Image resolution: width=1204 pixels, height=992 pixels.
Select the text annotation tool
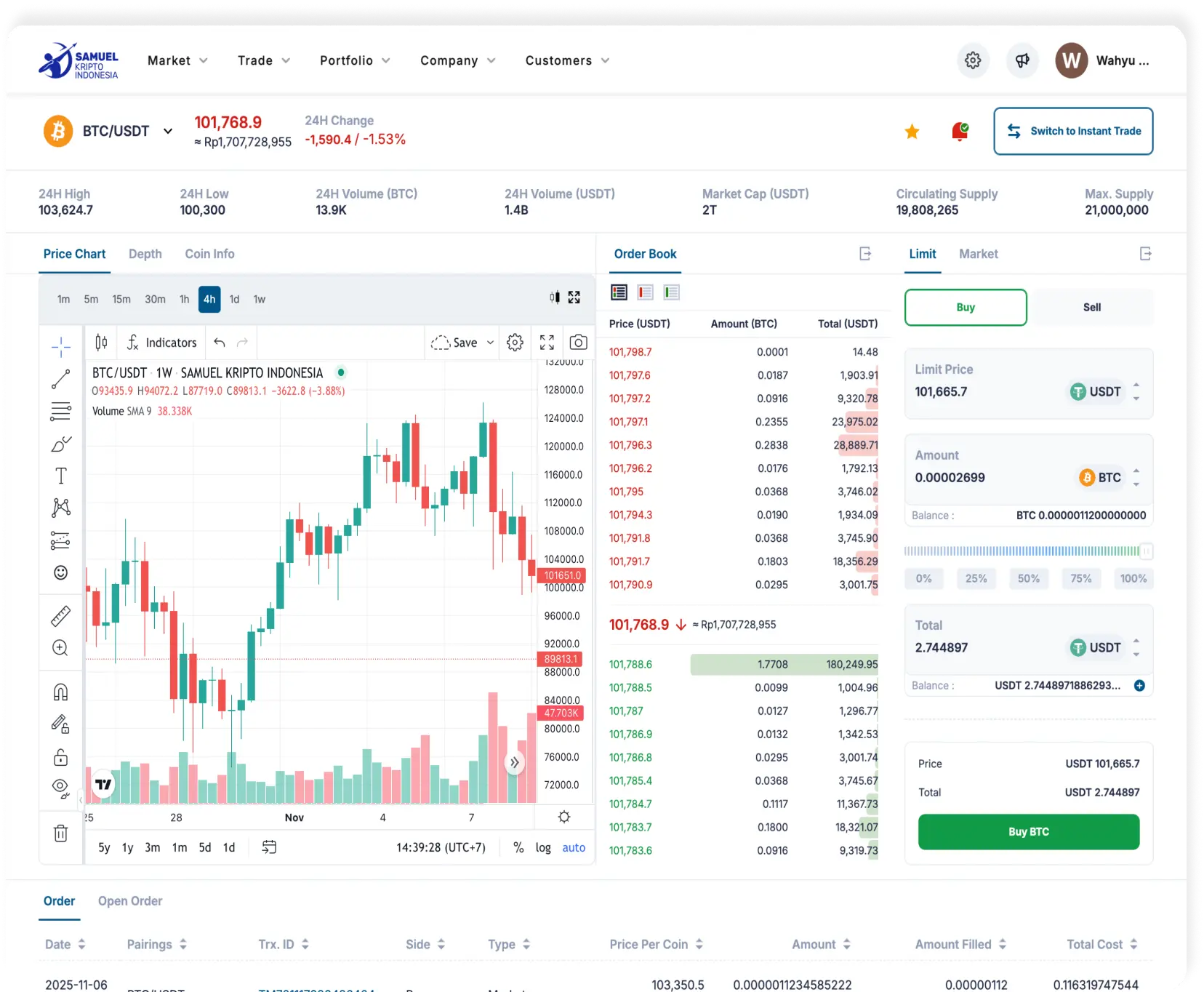(60, 476)
